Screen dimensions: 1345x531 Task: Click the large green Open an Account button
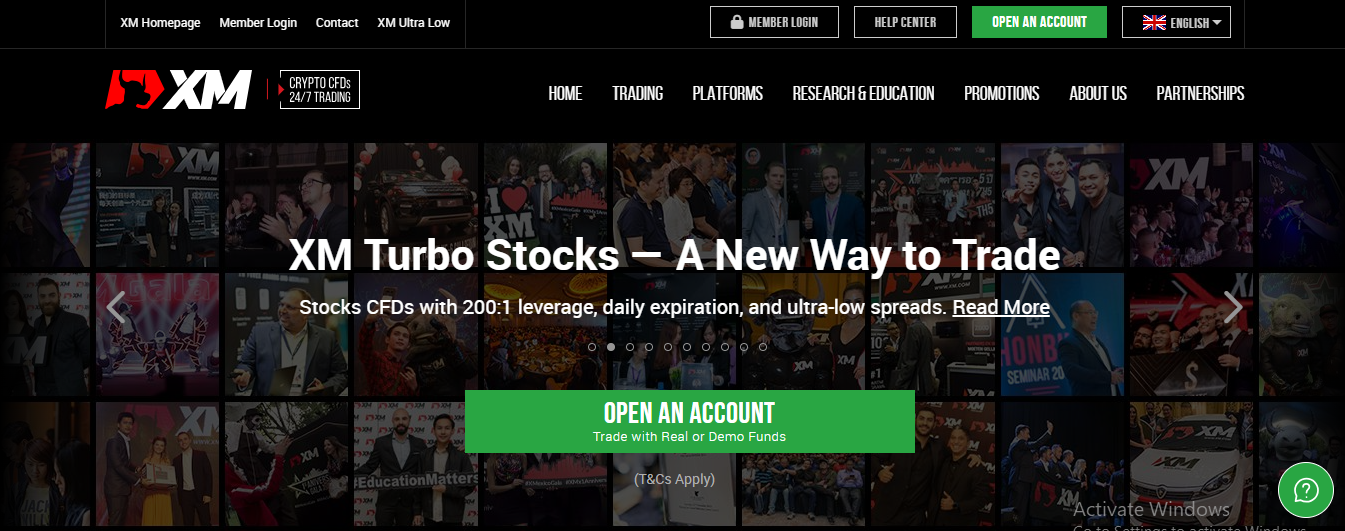click(x=690, y=421)
